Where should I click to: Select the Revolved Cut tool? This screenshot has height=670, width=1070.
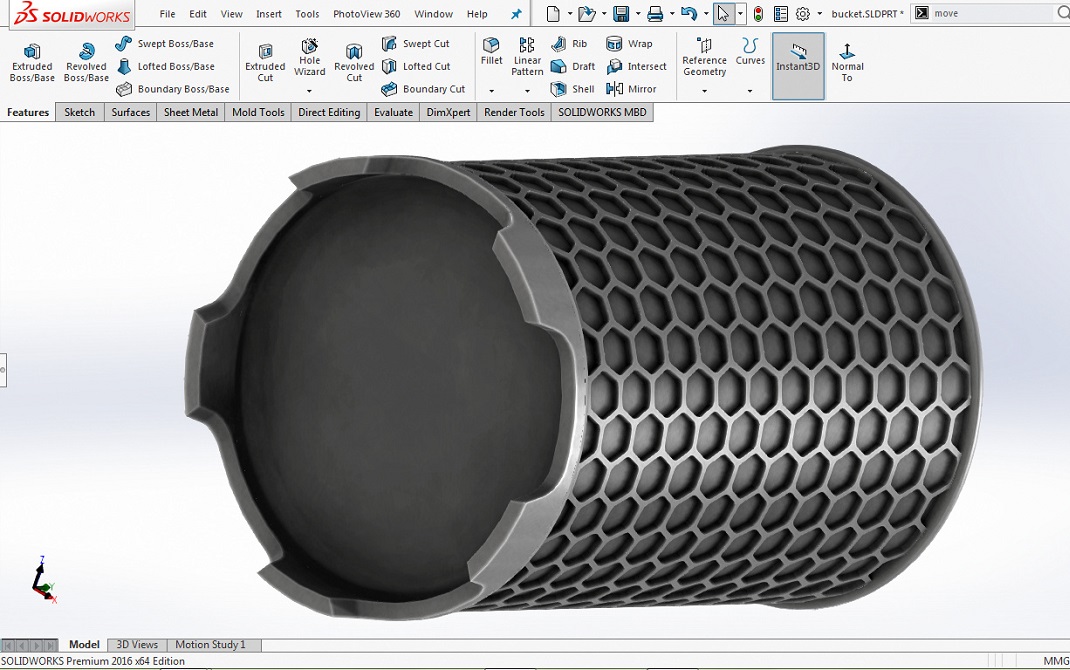[x=353, y=62]
